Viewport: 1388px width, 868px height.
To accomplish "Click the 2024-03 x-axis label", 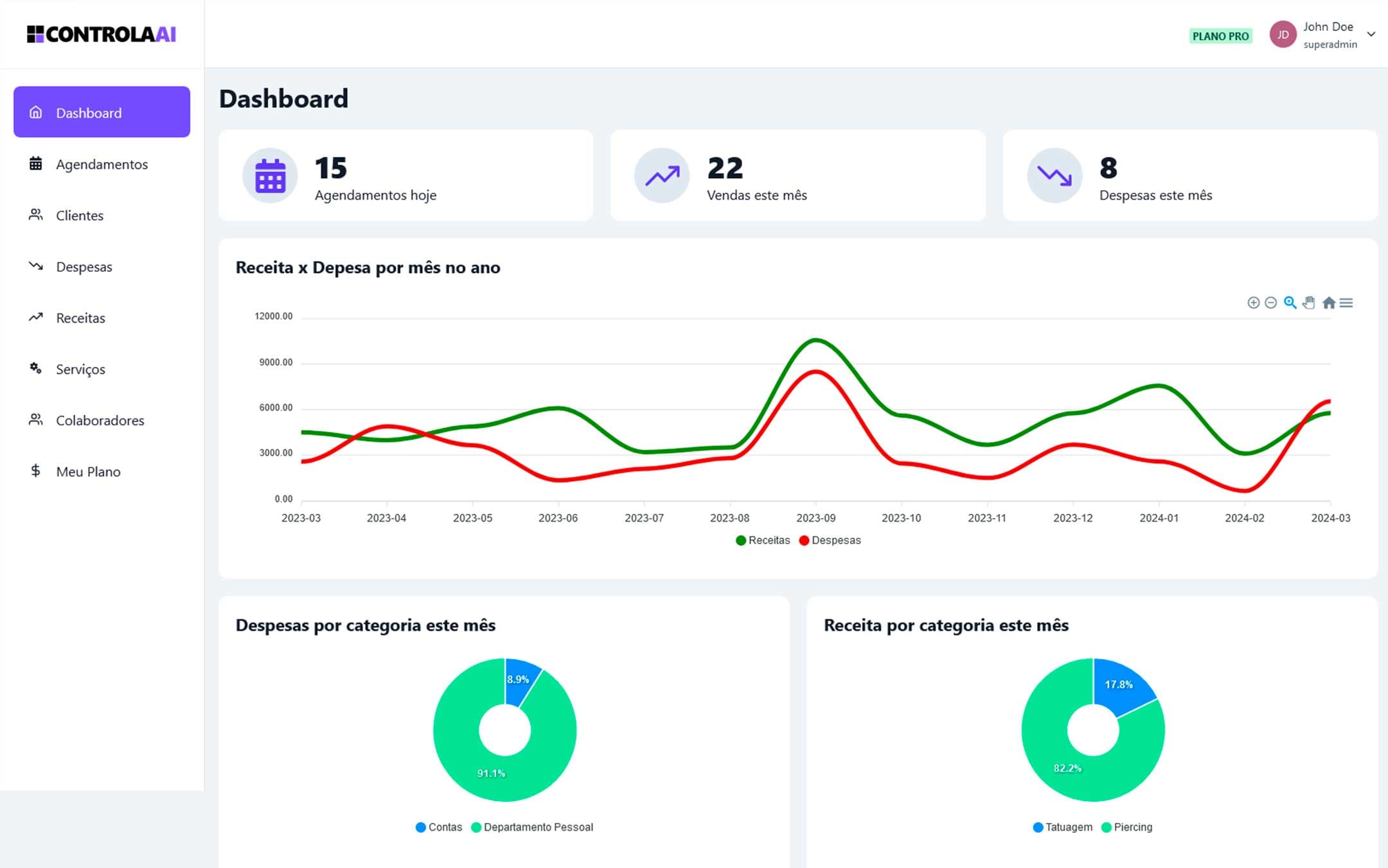I will [x=1330, y=518].
